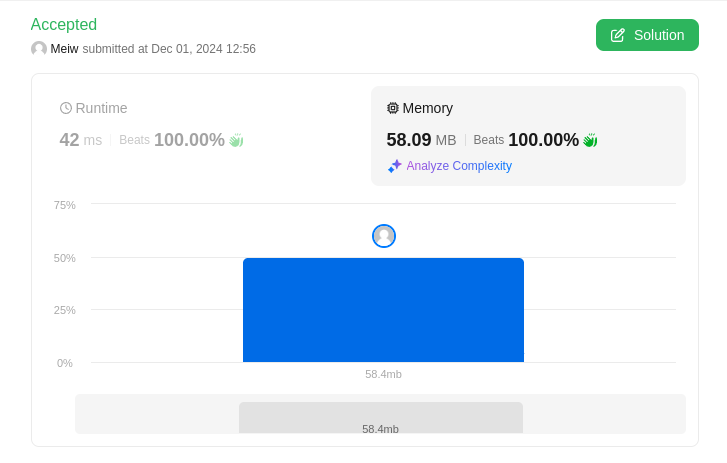This screenshot has width=727, height=463.
Task: Click the memory Beats 100.00% text
Action: coord(526,140)
